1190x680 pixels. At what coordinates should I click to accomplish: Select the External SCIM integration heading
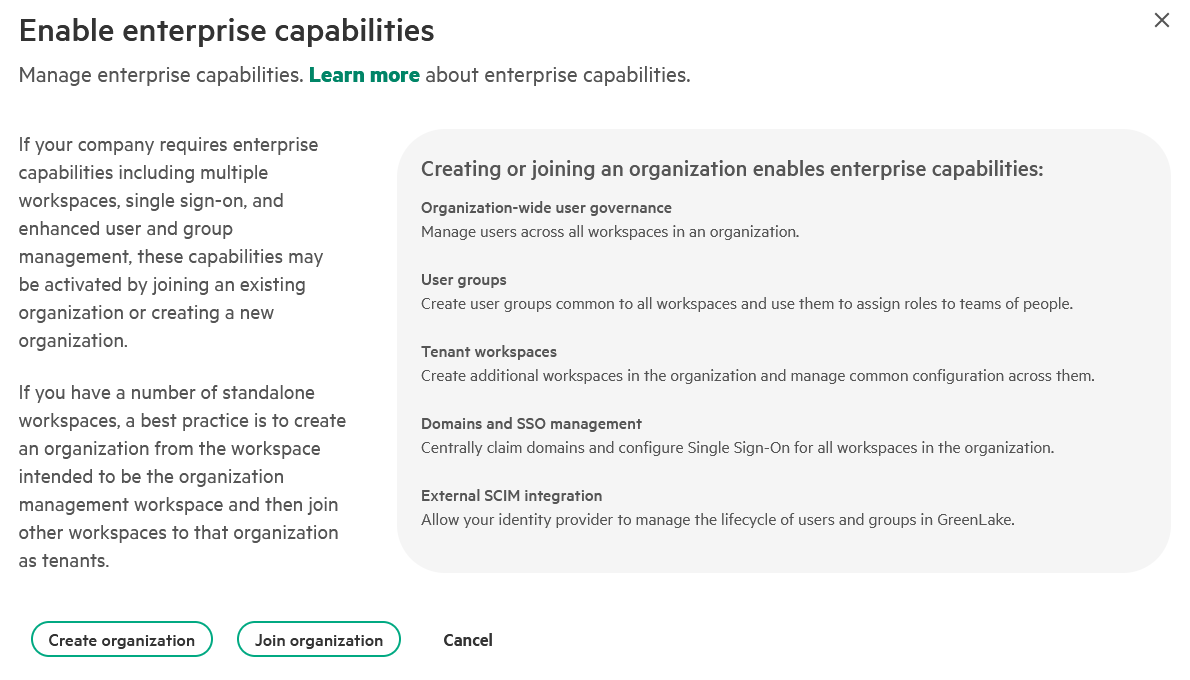pos(511,496)
